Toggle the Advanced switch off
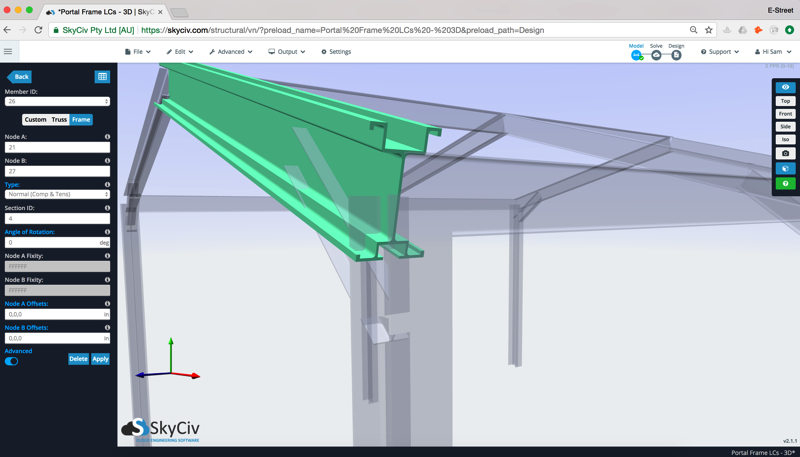 (x=12, y=361)
